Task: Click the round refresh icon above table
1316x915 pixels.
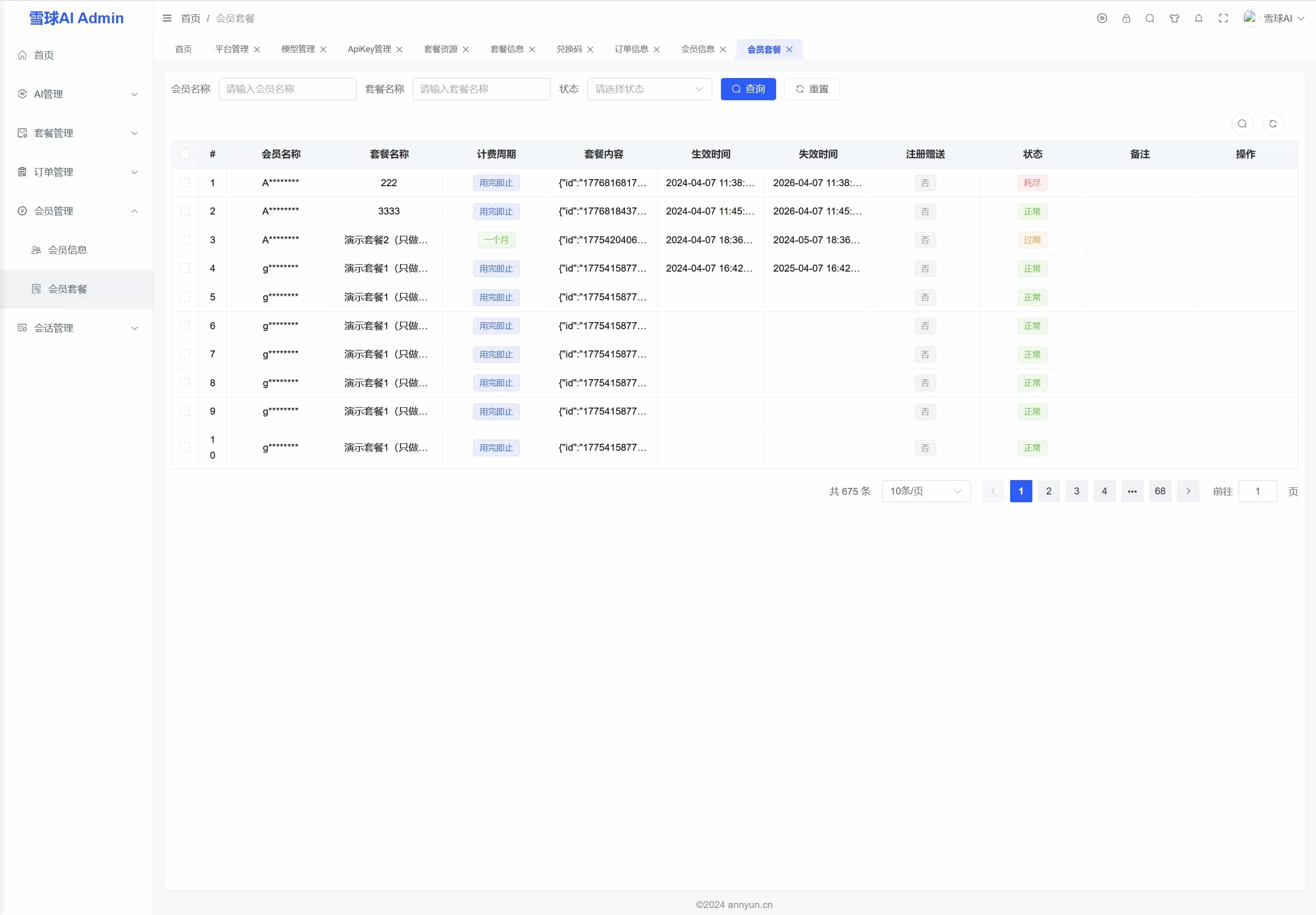Action: [1272, 124]
